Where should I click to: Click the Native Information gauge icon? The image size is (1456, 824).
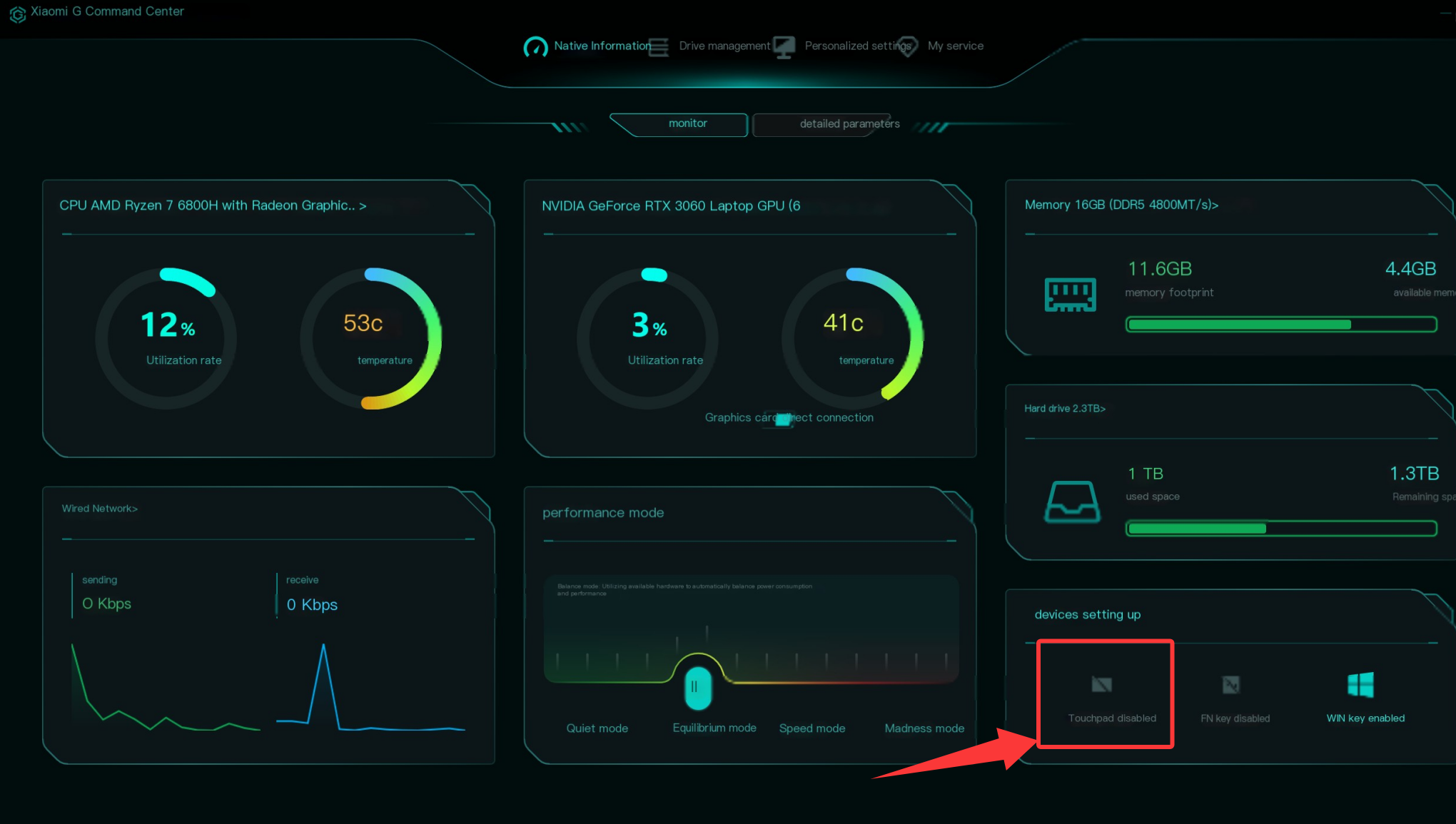tap(535, 46)
